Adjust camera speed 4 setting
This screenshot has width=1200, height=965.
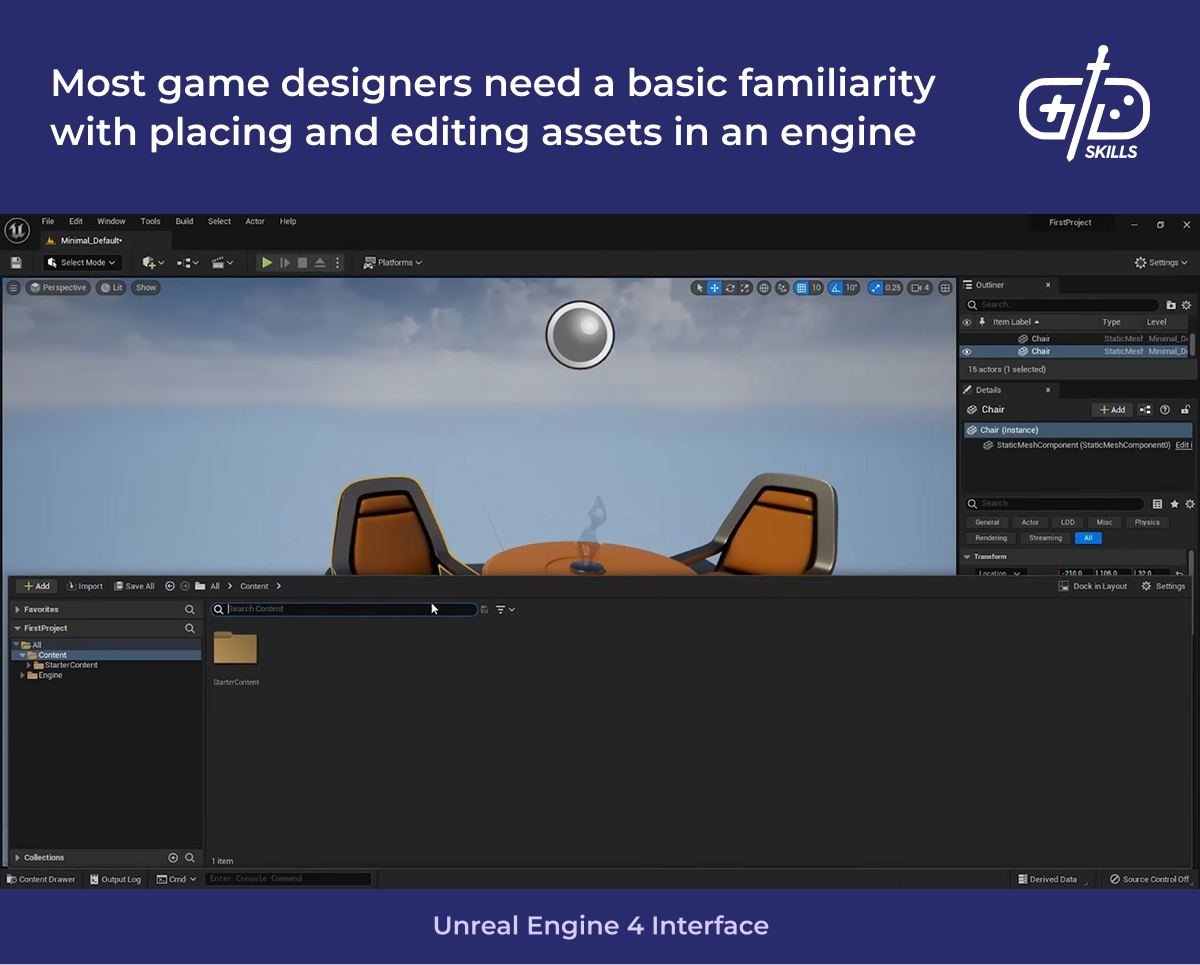tap(920, 288)
